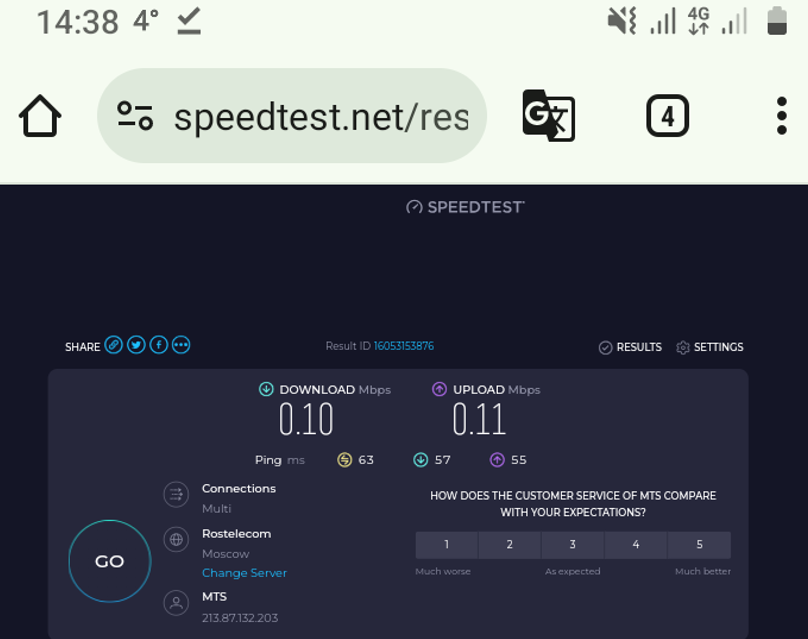Open the Results tab
This screenshot has width=808, height=639.
[x=630, y=347]
